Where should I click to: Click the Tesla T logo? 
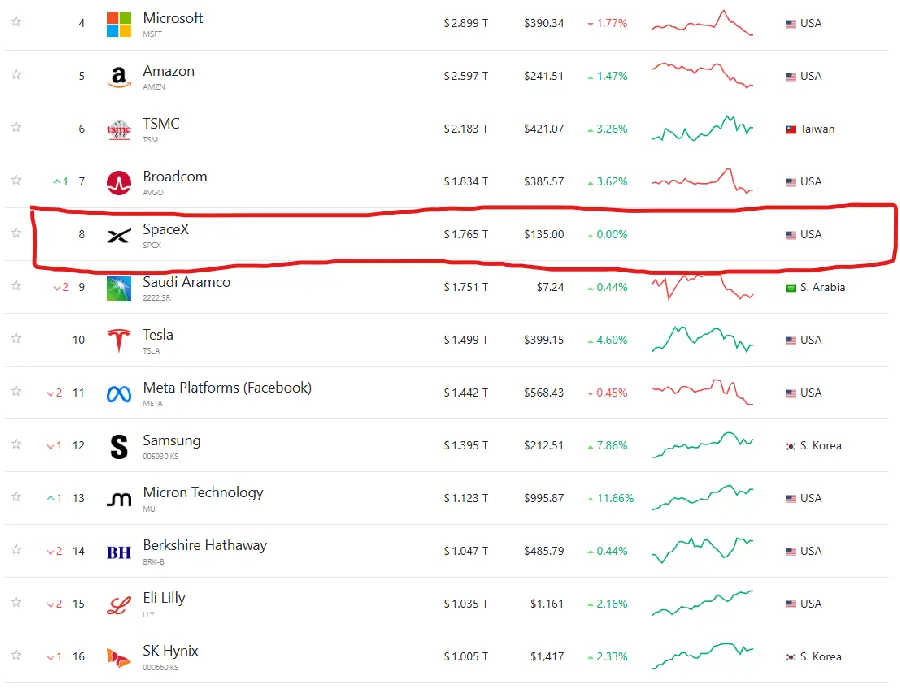tap(119, 340)
